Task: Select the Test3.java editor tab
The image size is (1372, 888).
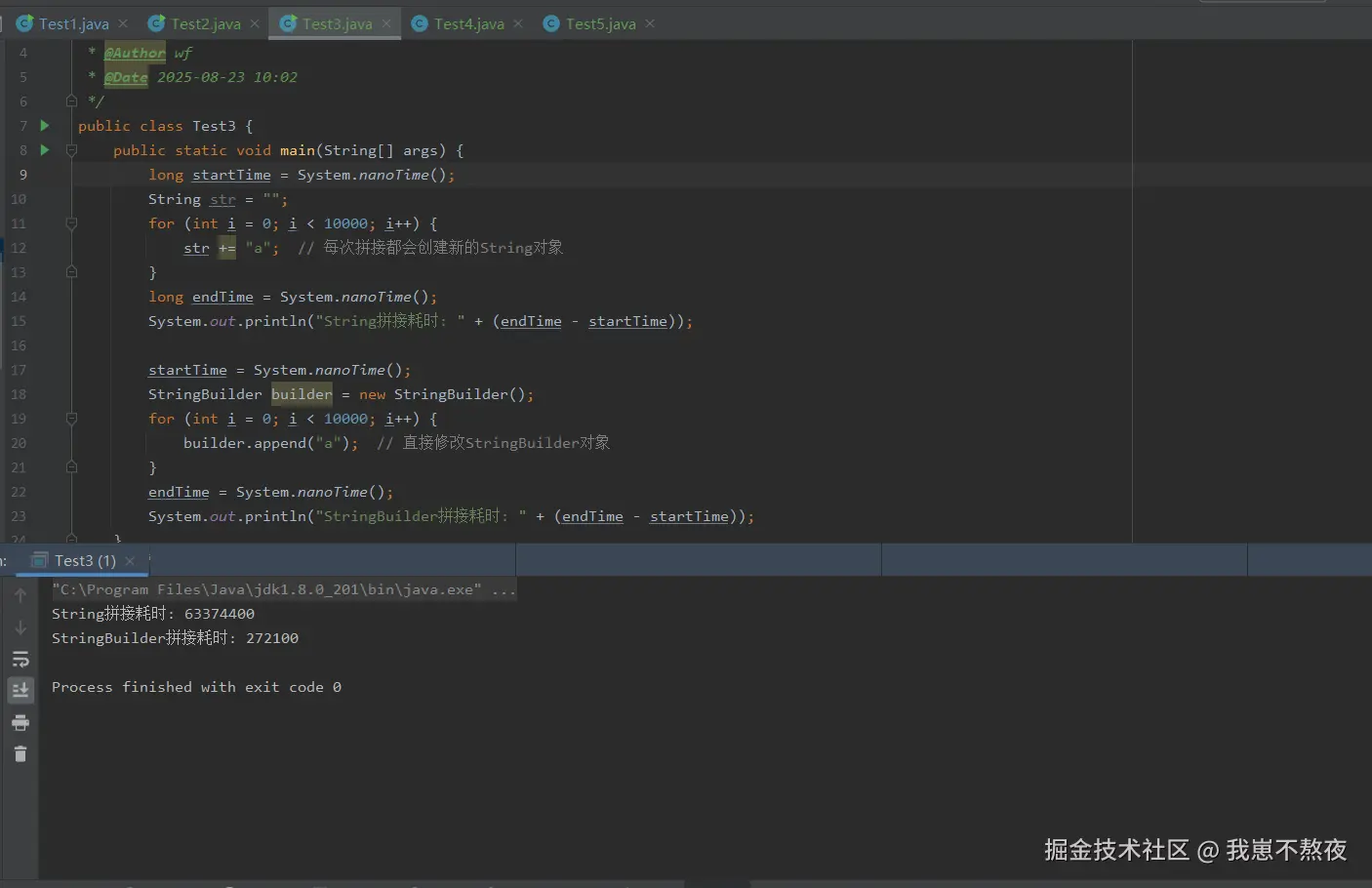Action: pos(337,23)
